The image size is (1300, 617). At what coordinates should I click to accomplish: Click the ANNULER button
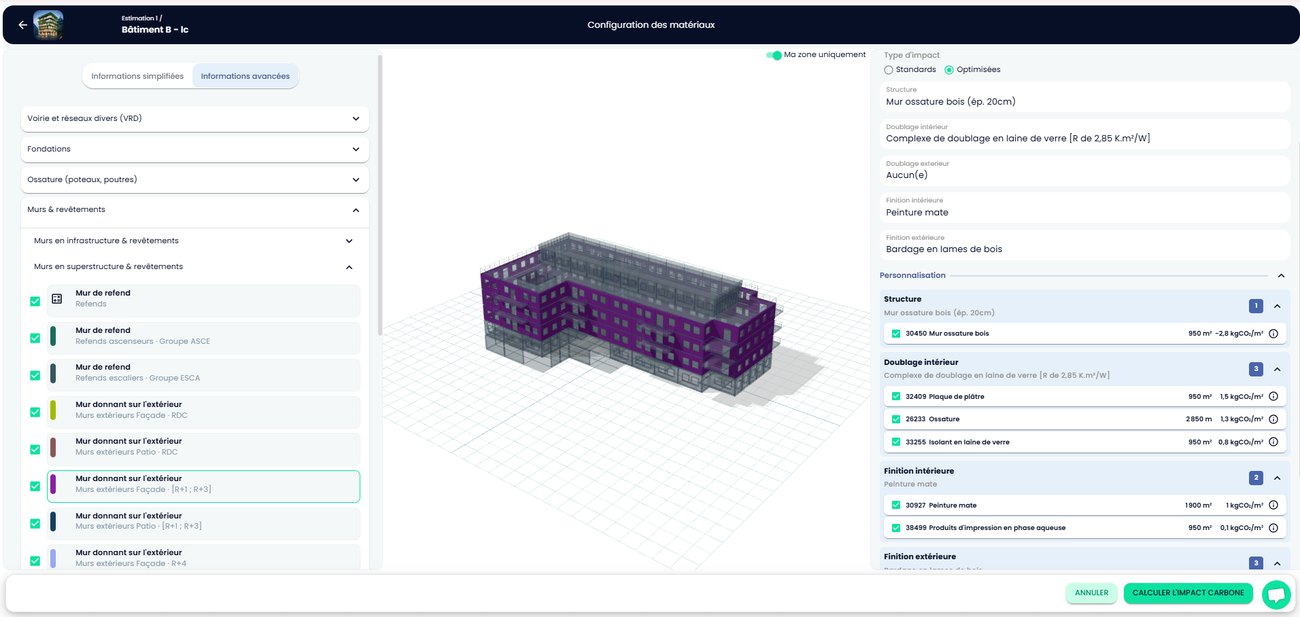pos(1091,593)
